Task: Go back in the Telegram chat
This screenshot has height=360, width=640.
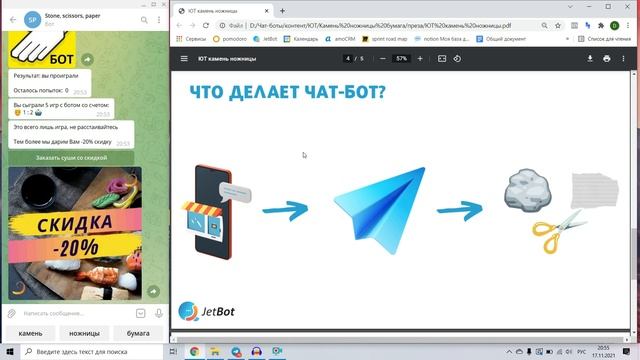Action: point(13,20)
